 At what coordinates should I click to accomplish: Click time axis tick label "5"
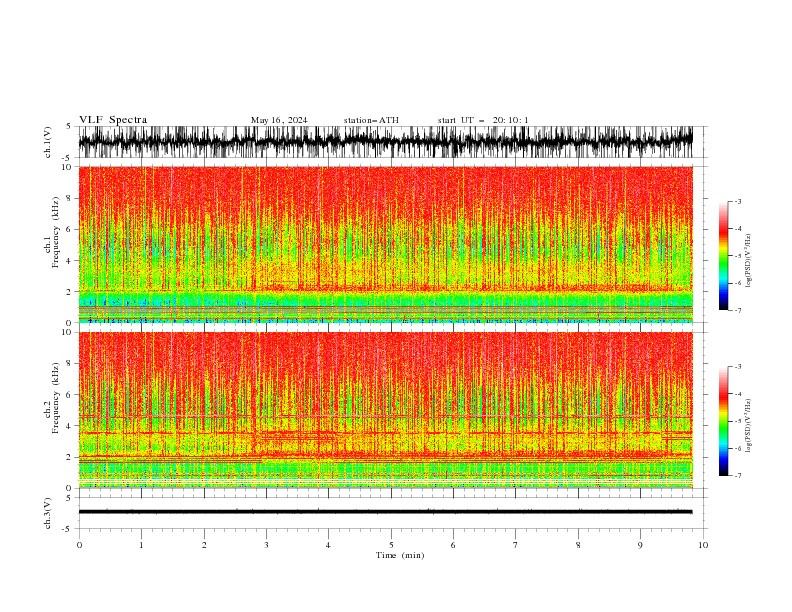pyautogui.click(x=391, y=545)
